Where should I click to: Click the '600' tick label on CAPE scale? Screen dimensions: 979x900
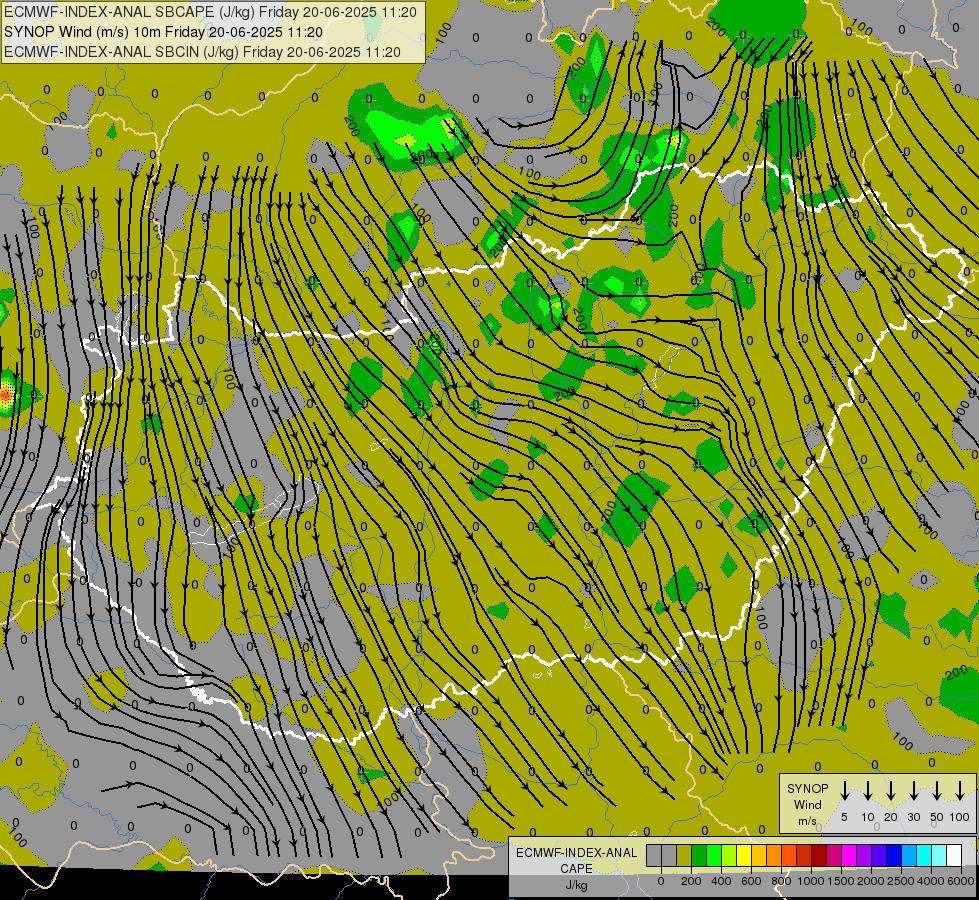(751, 881)
